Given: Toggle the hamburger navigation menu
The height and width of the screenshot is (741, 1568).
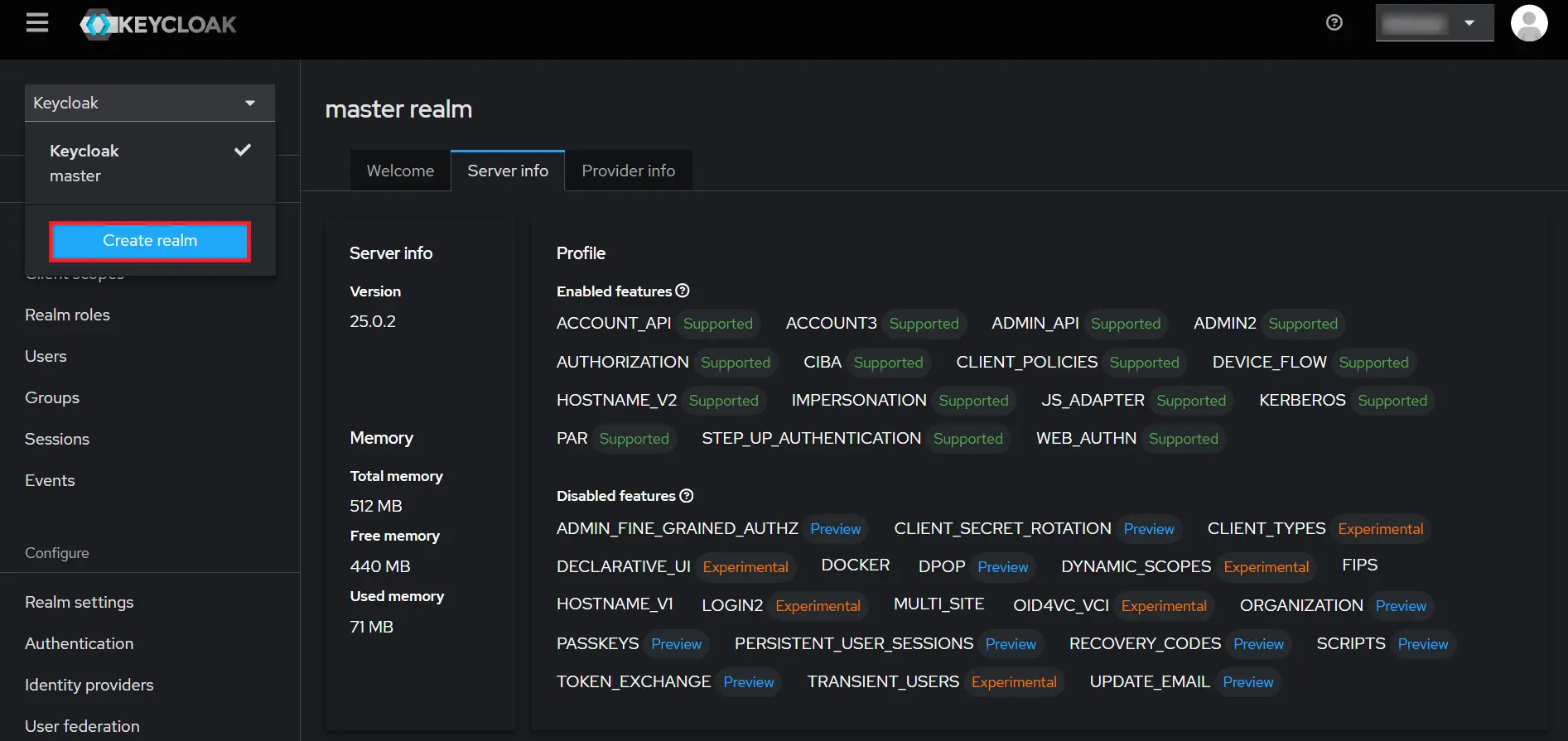Looking at the screenshot, I should (x=37, y=23).
